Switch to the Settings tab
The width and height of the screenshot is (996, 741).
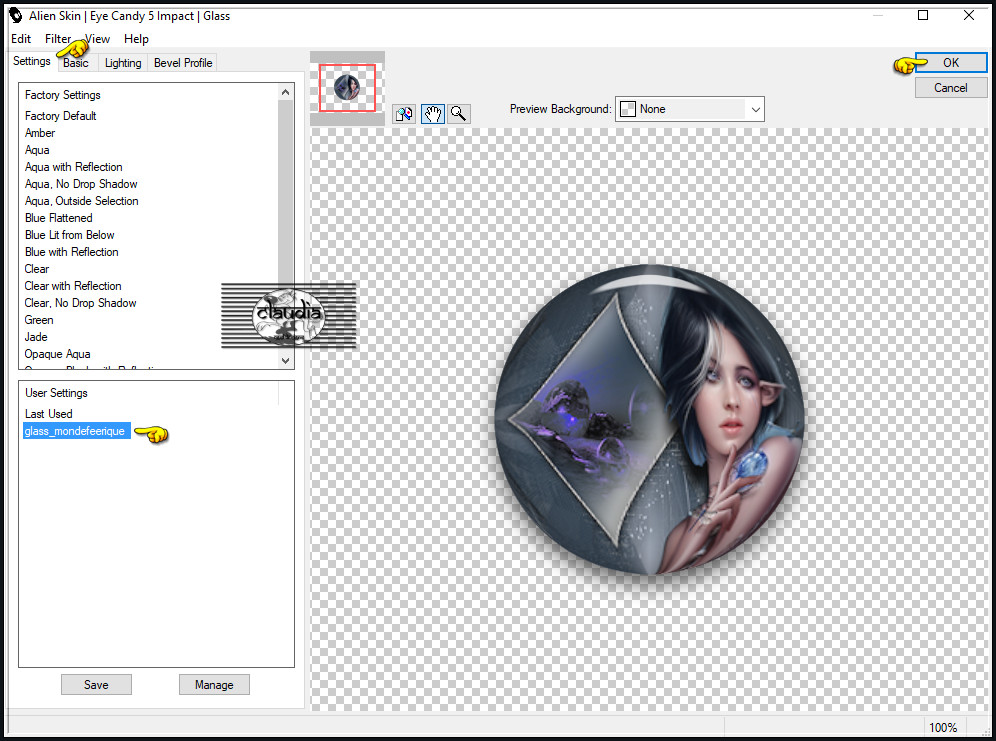coord(32,61)
